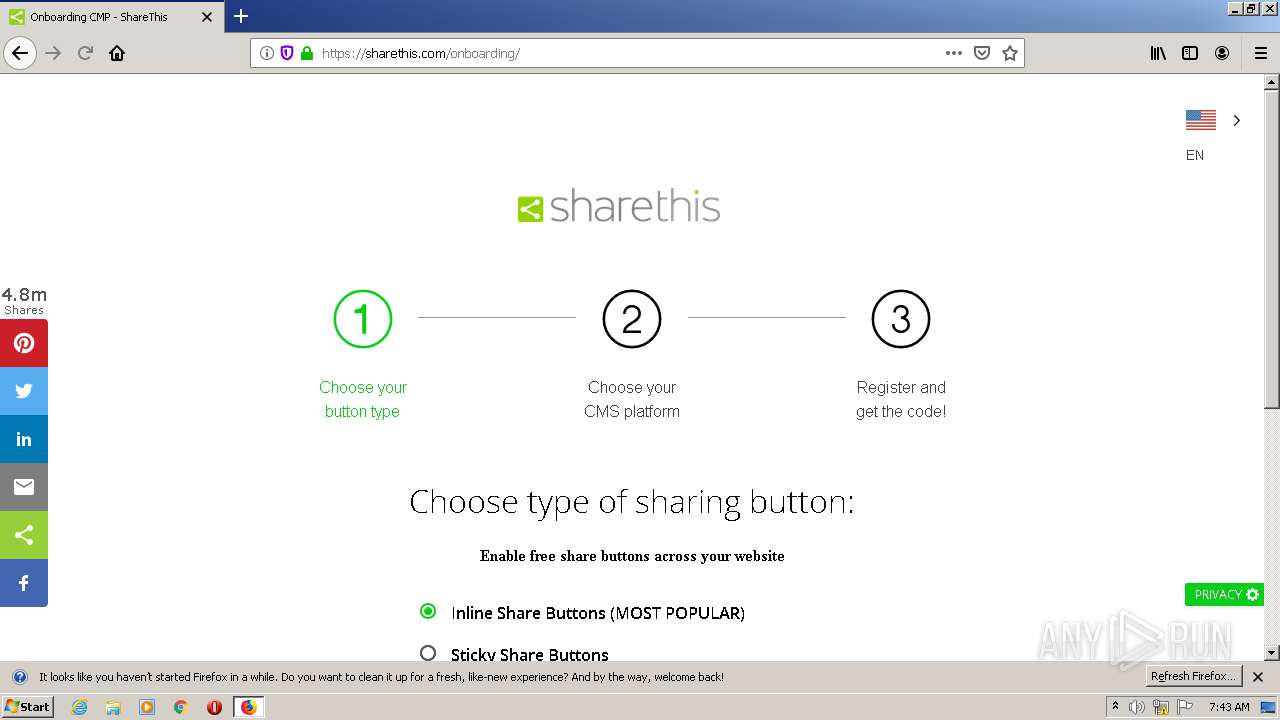Click the 4.8m Shares counter
Viewport: 1280px width, 720px height.
coord(24,300)
